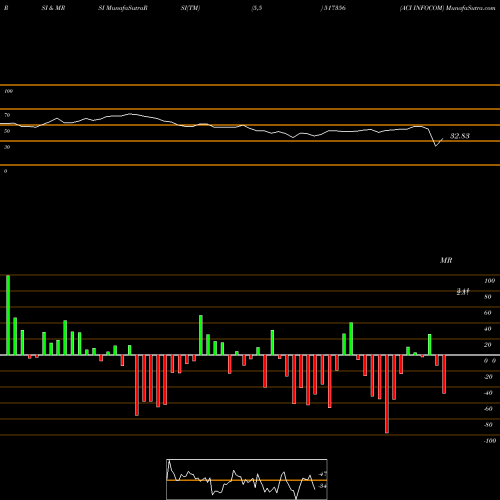Click the MR axis label 60
Image resolution: width=500 pixels, height=500 pixels.
(488, 313)
